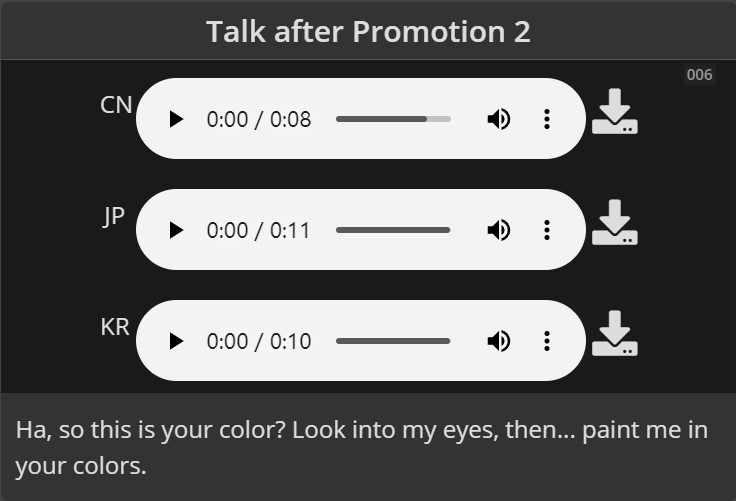The width and height of the screenshot is (736, 501).
Task: Download the CN voice file
Action: (614, 111)
